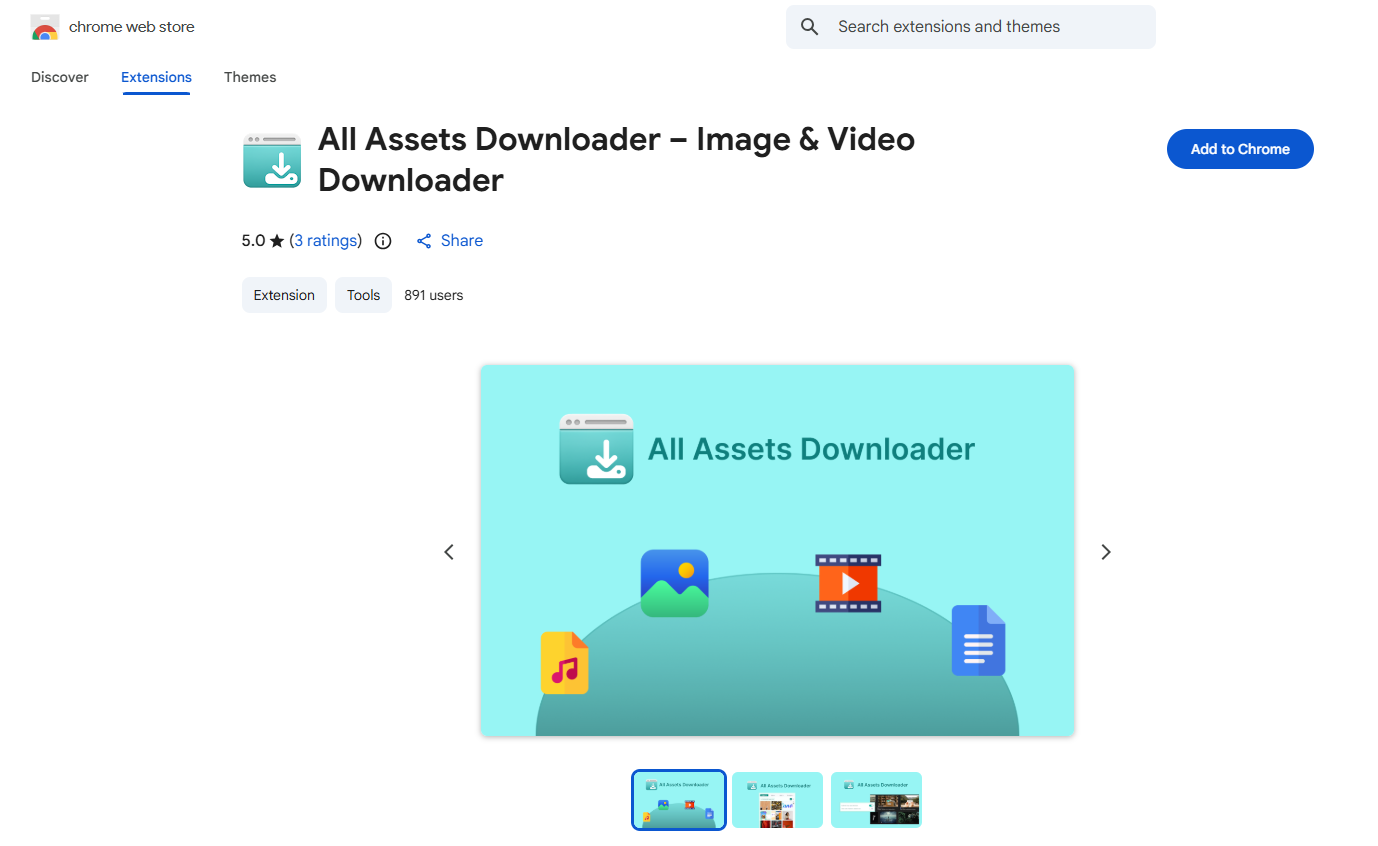Open the 3 ratings link

point(326,241)
